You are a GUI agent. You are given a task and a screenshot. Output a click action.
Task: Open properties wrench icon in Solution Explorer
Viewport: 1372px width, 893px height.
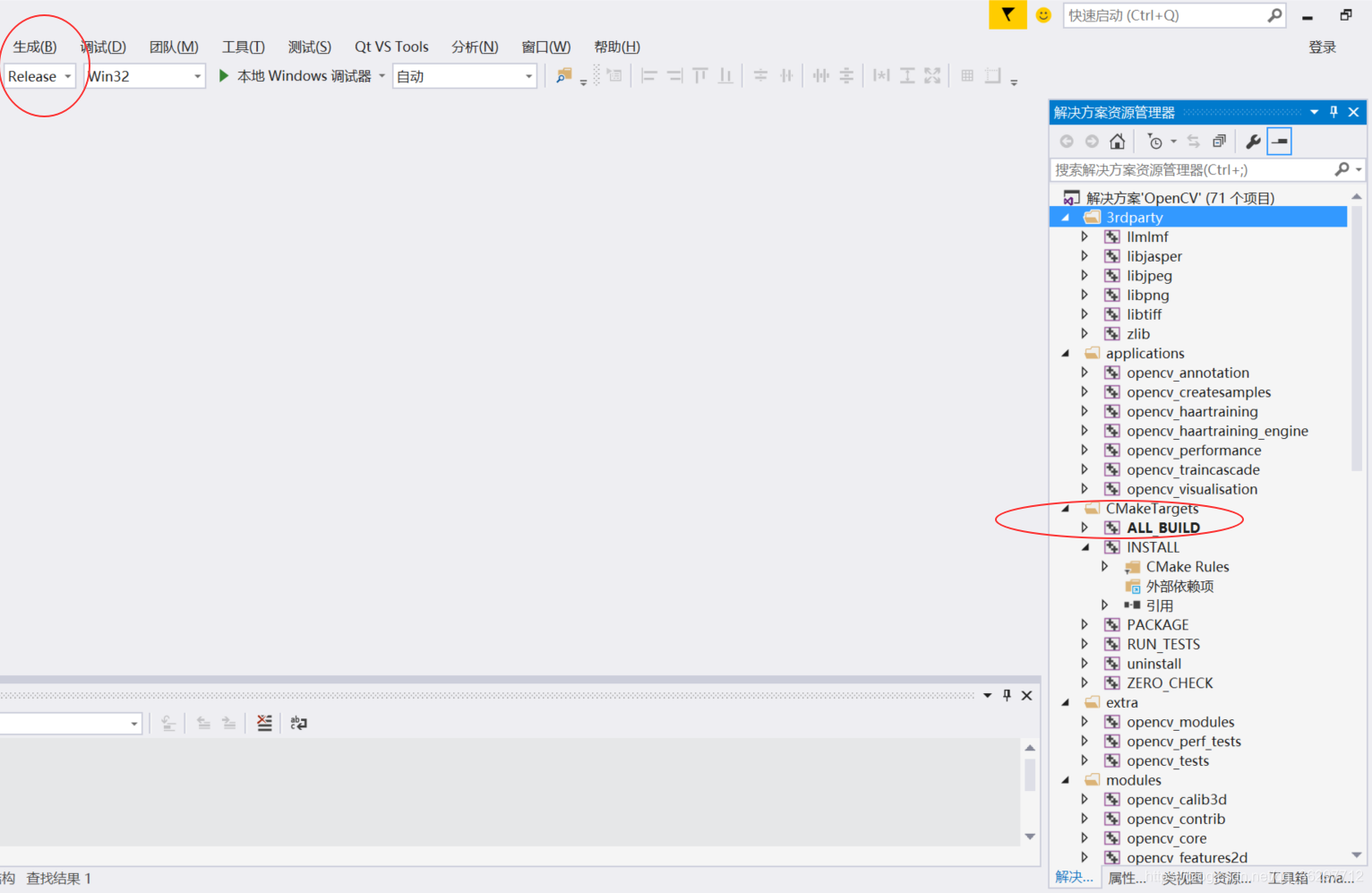tap(1253, 142)
